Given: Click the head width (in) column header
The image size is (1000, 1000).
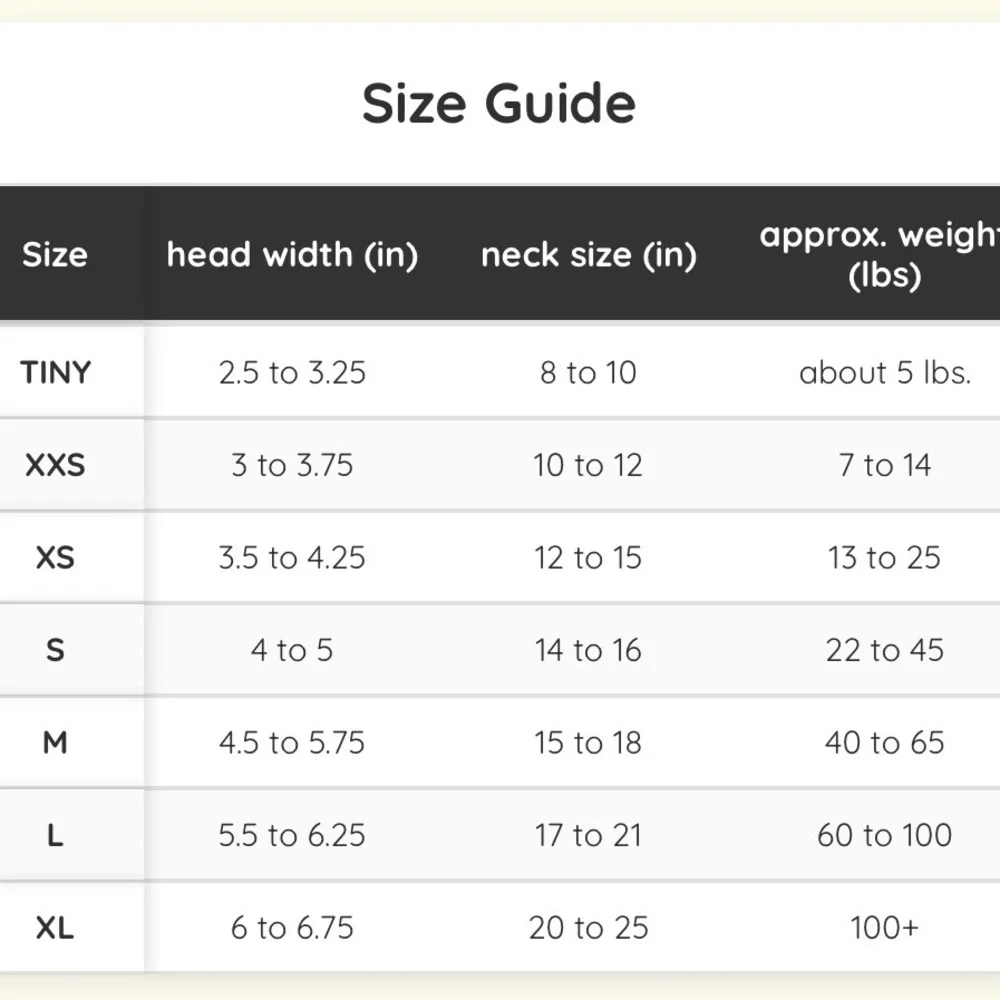Looking at the screenshot, I should point(292,254).
